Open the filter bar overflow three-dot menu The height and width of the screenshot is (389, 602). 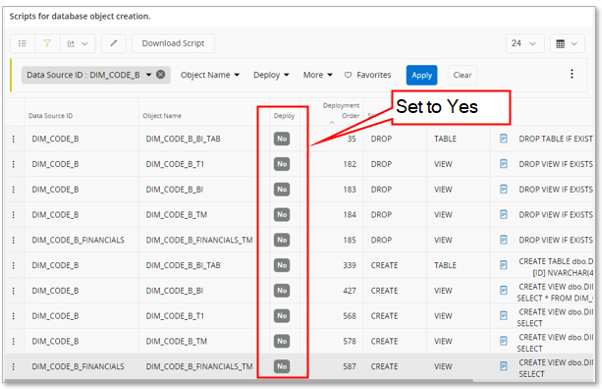tap(572, 74)
